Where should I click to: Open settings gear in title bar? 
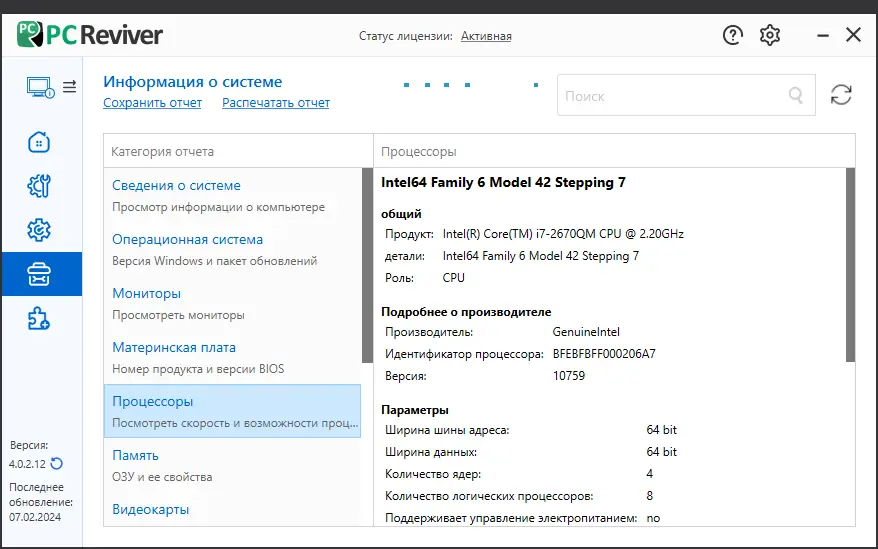pos(769,35)
